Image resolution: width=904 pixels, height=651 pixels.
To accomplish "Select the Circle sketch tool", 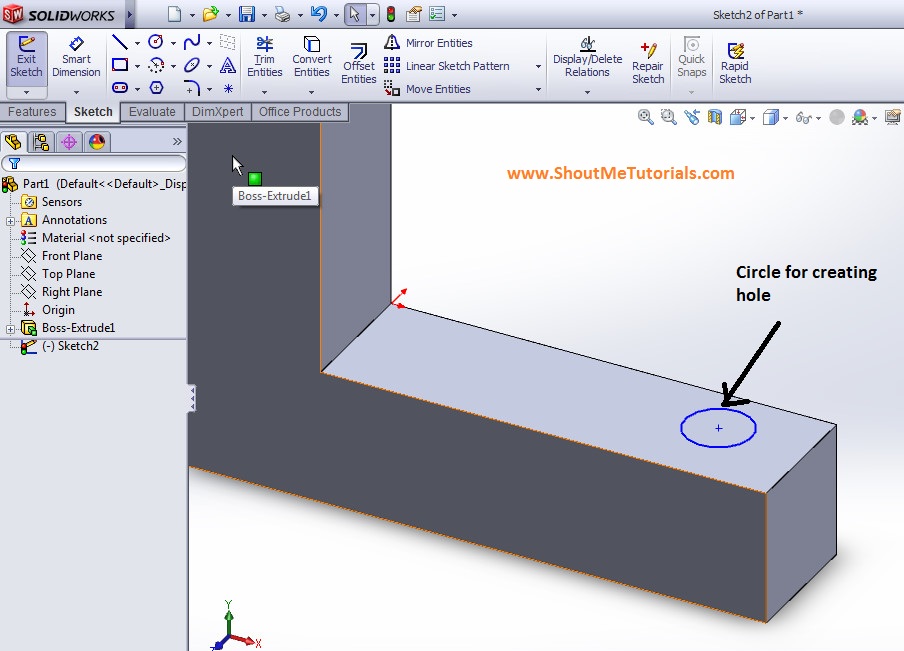I will click(x=156, y=42).
